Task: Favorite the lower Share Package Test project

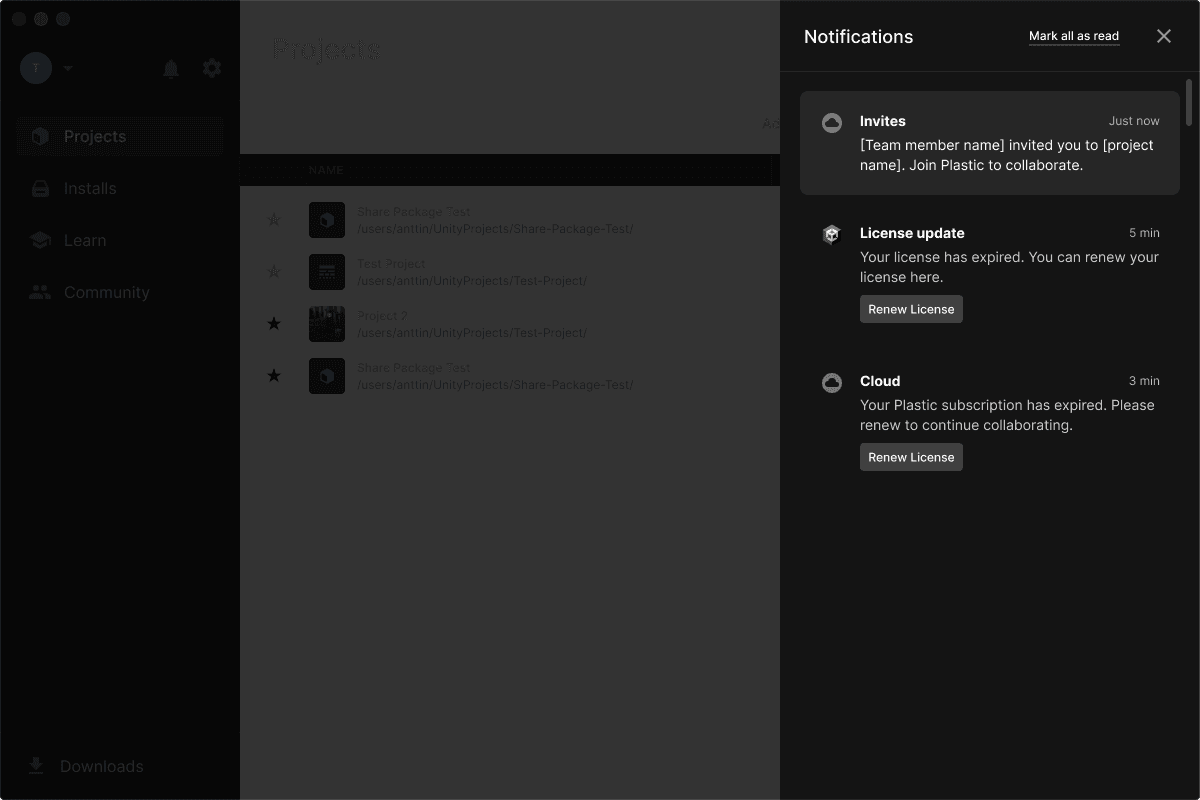Action: coord(273,375)
